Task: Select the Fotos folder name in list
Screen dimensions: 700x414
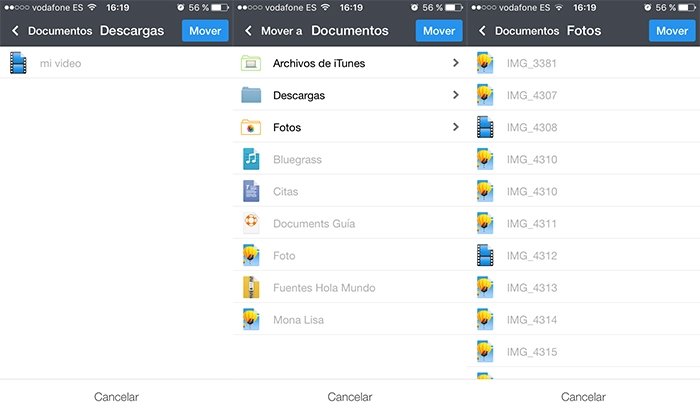Action: (287, 128)
